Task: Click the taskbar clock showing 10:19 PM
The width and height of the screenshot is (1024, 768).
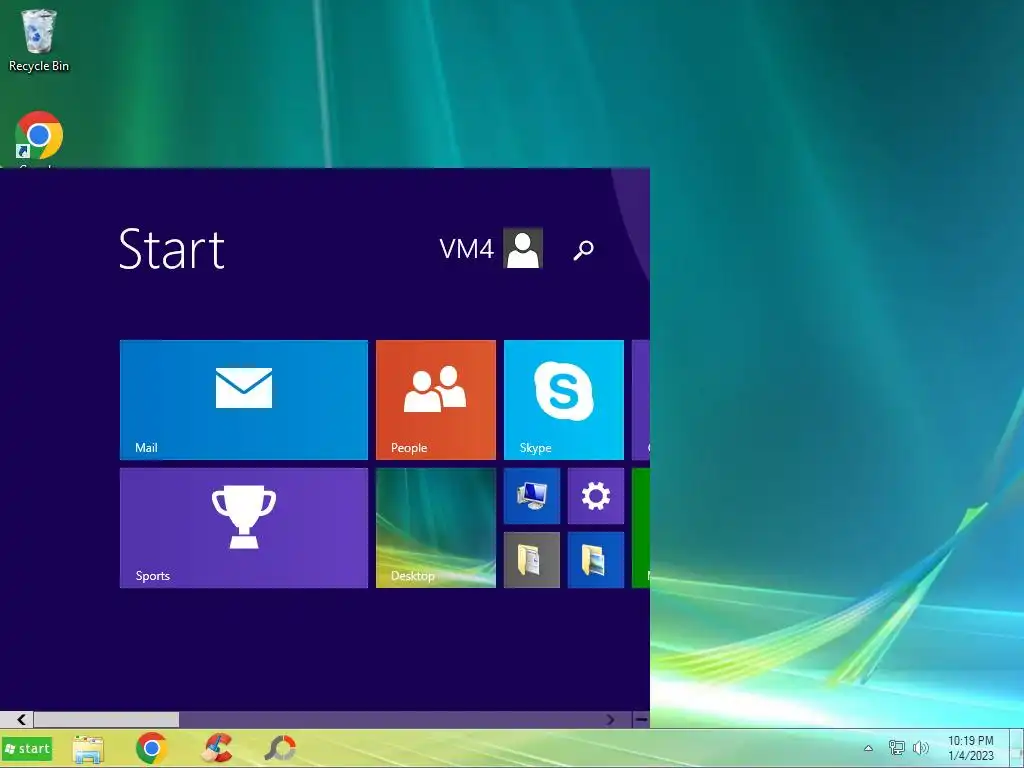Action: [x=971, y=748]
